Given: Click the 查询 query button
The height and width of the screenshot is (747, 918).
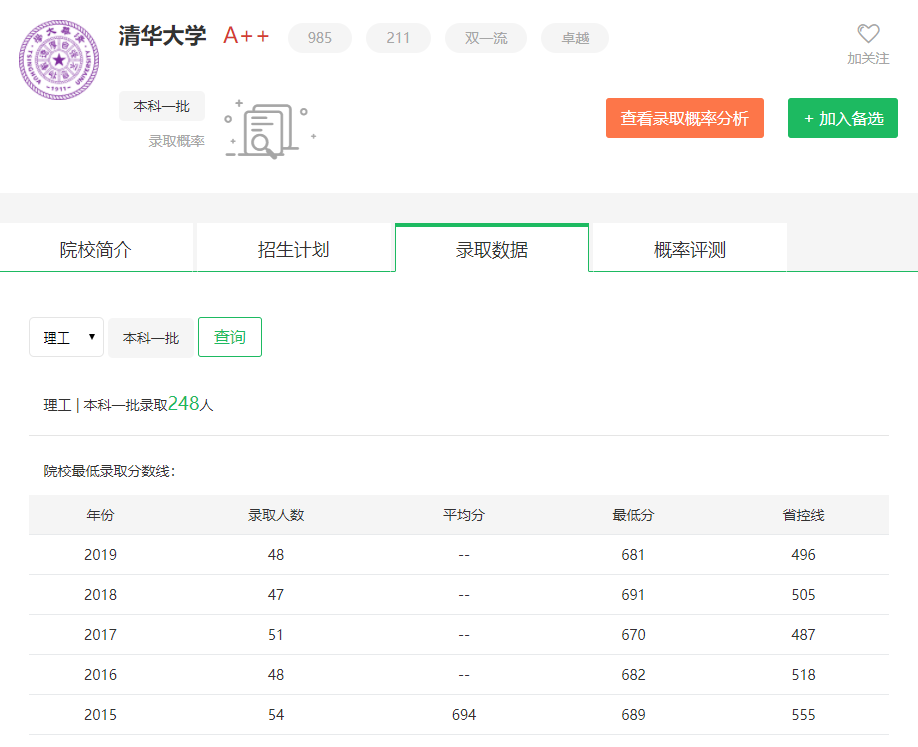Looking at the screenshot, I should pos(230,337).
